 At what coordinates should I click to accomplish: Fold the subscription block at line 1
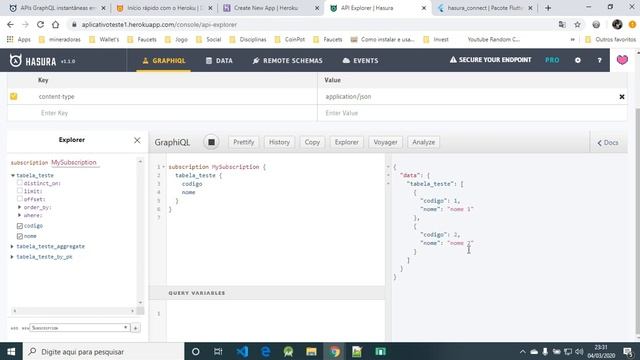(x=164, y=167)
